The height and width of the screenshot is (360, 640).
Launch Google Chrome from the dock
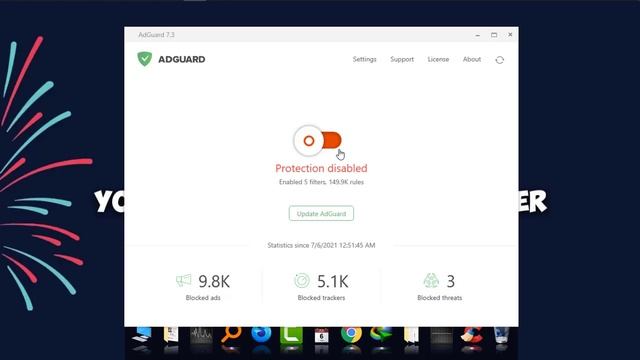point(351,335)
